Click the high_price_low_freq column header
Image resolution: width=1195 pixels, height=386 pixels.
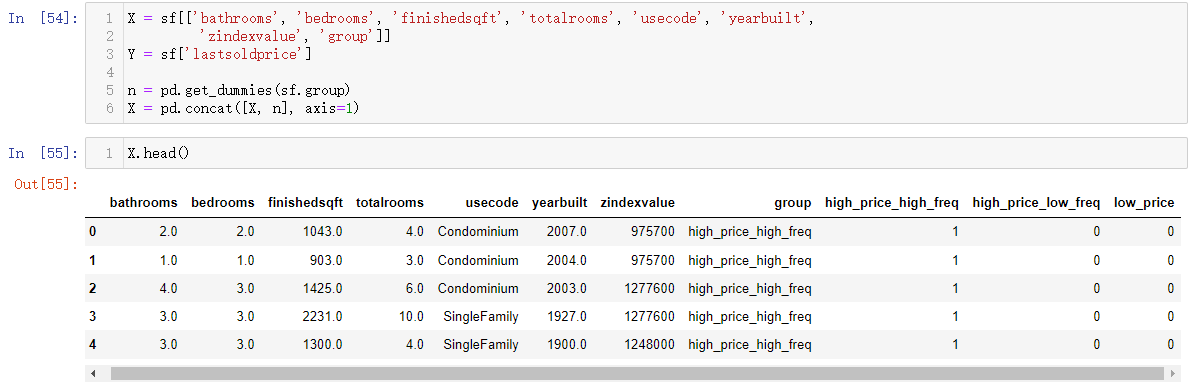point(1036,203)
